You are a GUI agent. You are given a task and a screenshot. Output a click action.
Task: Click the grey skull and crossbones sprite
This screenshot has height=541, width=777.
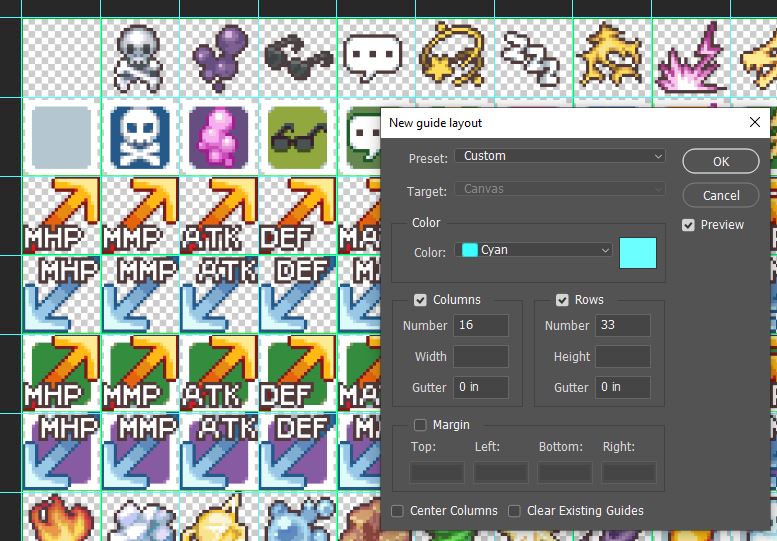point(138,57)
